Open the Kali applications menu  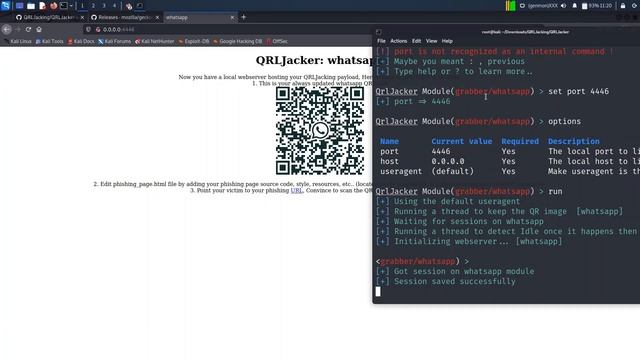tap(5, 6)
